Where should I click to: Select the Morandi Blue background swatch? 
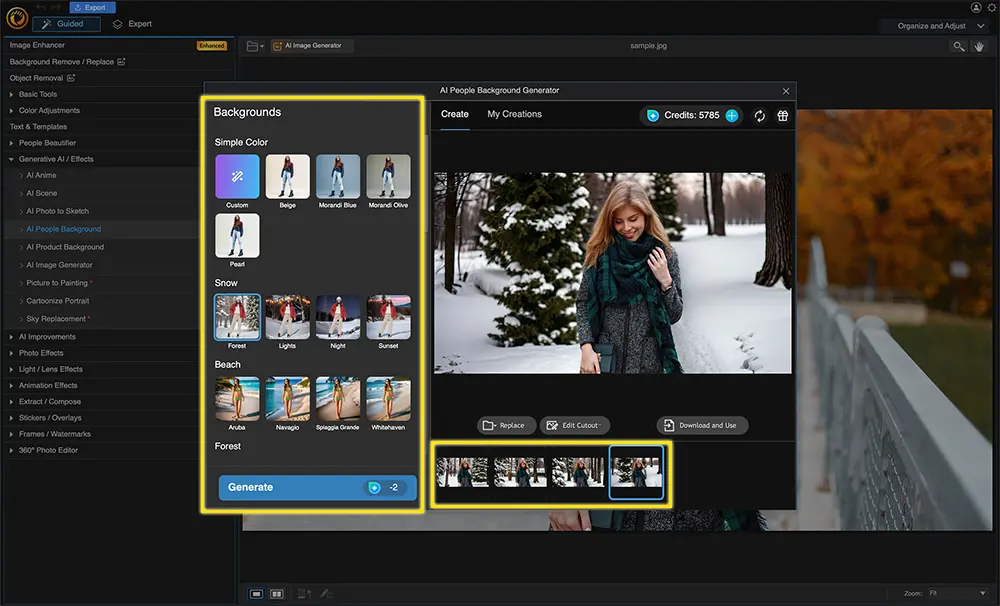338,174
